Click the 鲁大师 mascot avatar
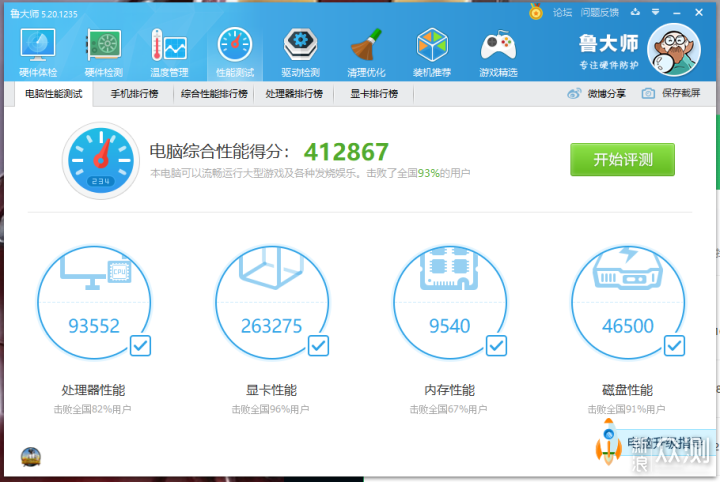Image resolution: width=720 pixels, height=482 pixels. pos(674,50)
